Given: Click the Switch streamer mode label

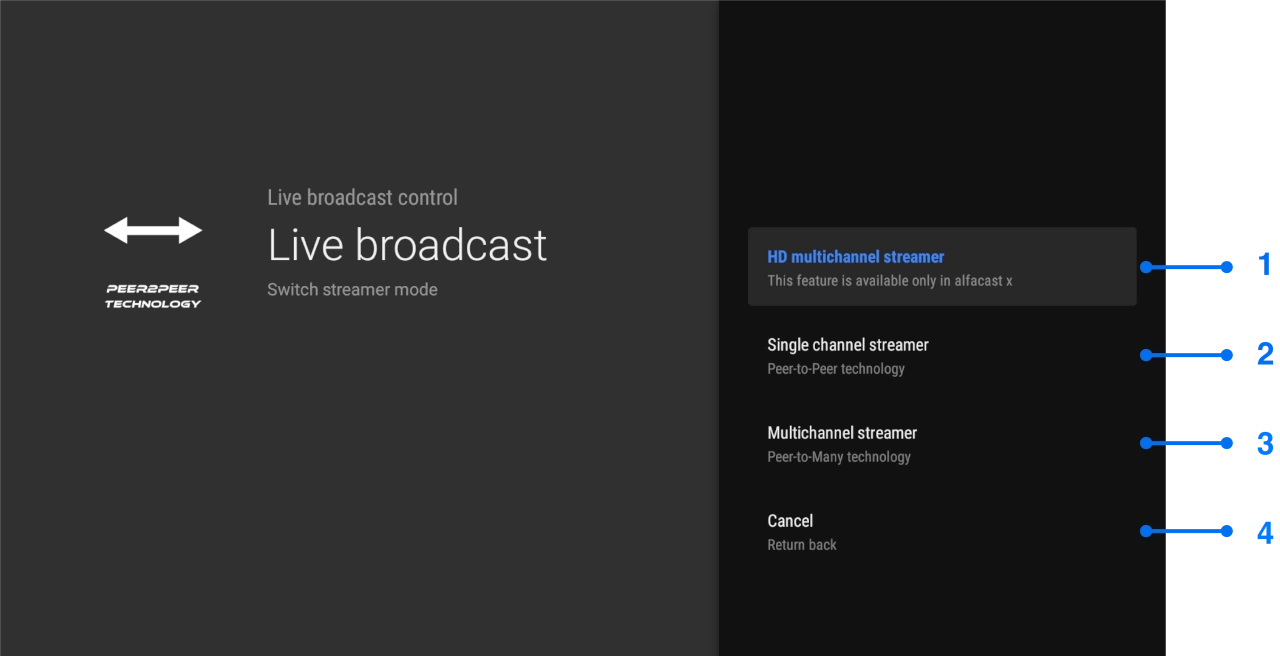Looking at the screenshot, I should [352, 289].
